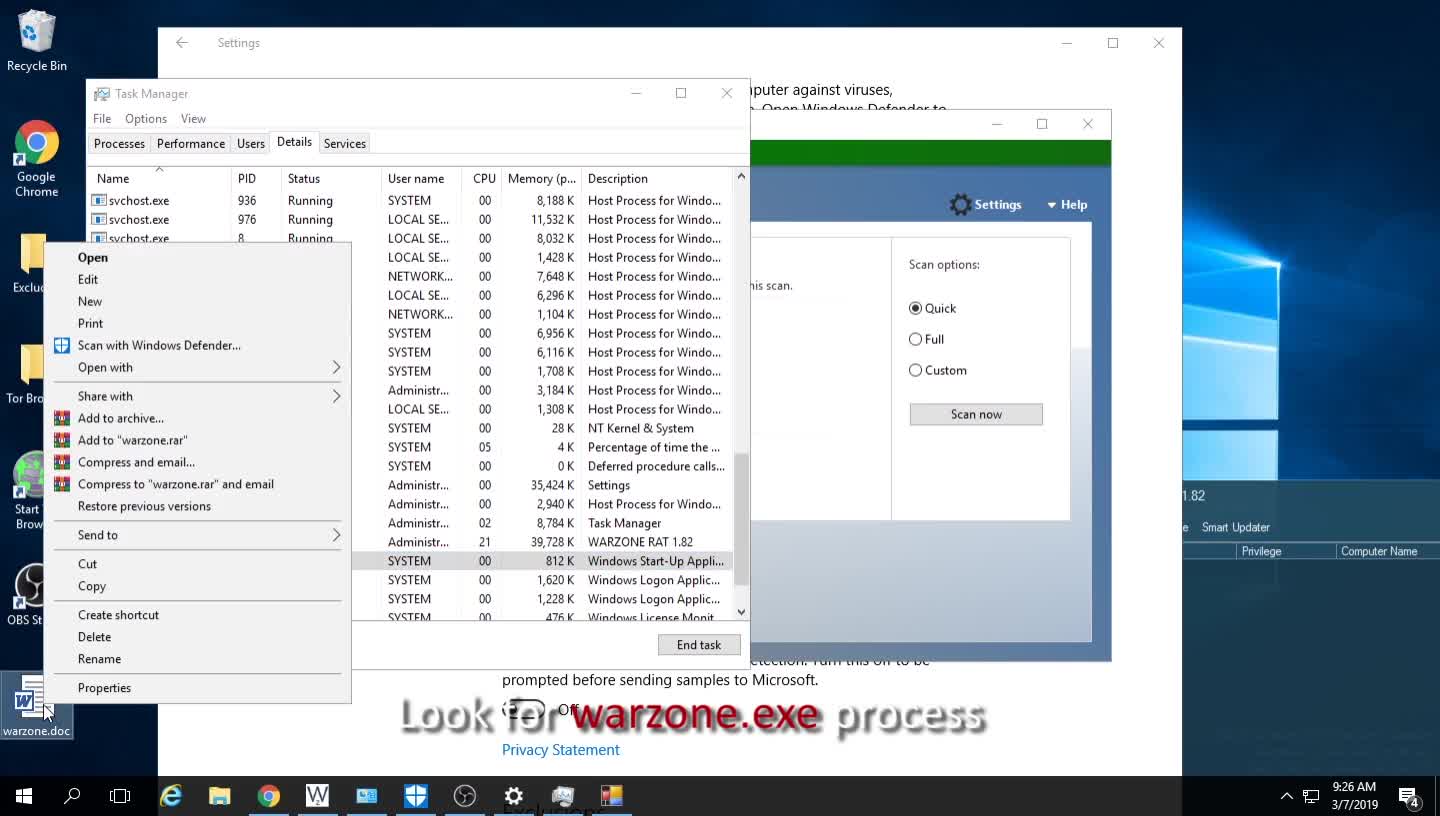Open File Explorer from the taskbar
Screen dimensions: 1440x816
pyautogui.click(x=220, y=796)
